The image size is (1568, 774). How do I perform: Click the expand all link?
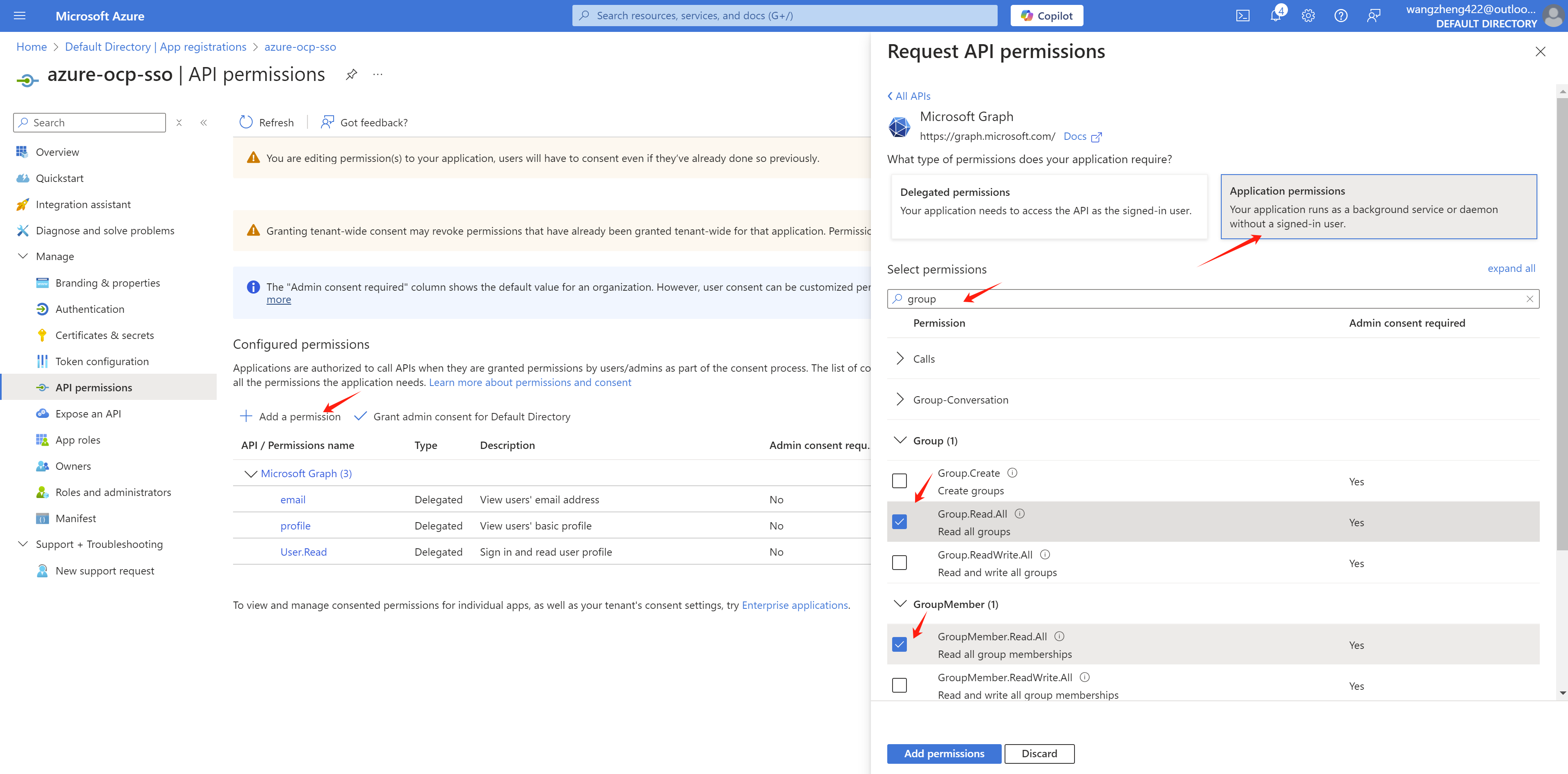pyautogui.click(x=1511, y=268)
